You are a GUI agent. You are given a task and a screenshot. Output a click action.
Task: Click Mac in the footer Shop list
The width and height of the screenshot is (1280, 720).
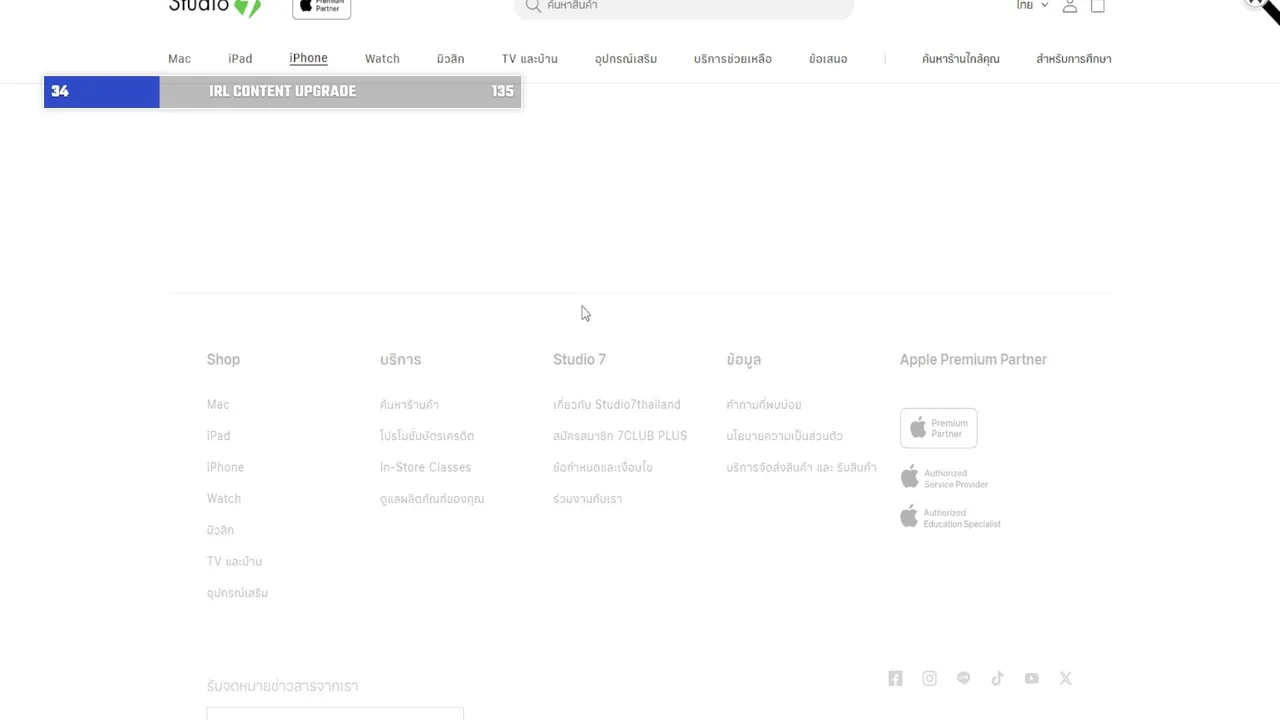[x=218, y=404]
